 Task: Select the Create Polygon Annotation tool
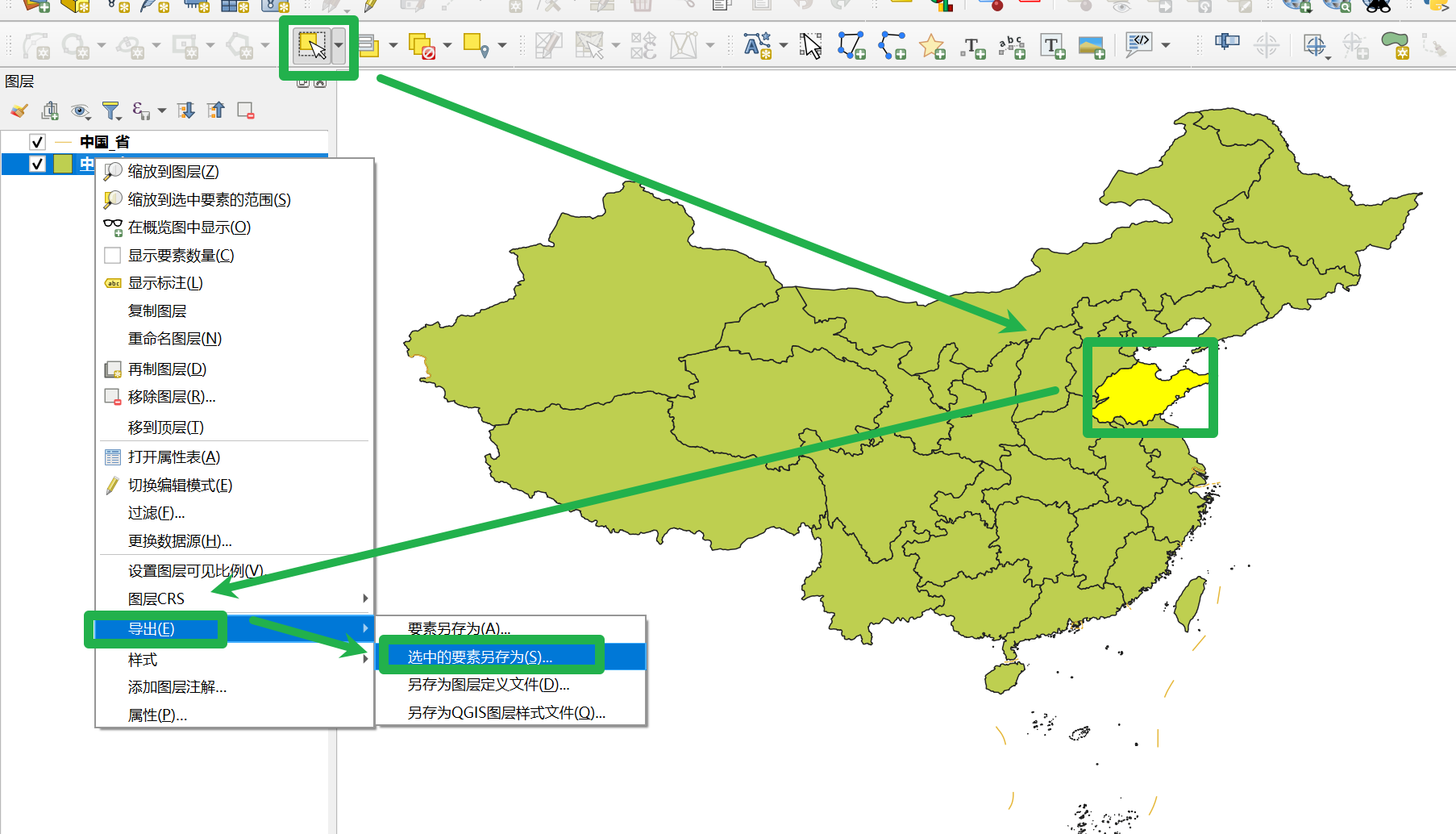pos(851,45)
